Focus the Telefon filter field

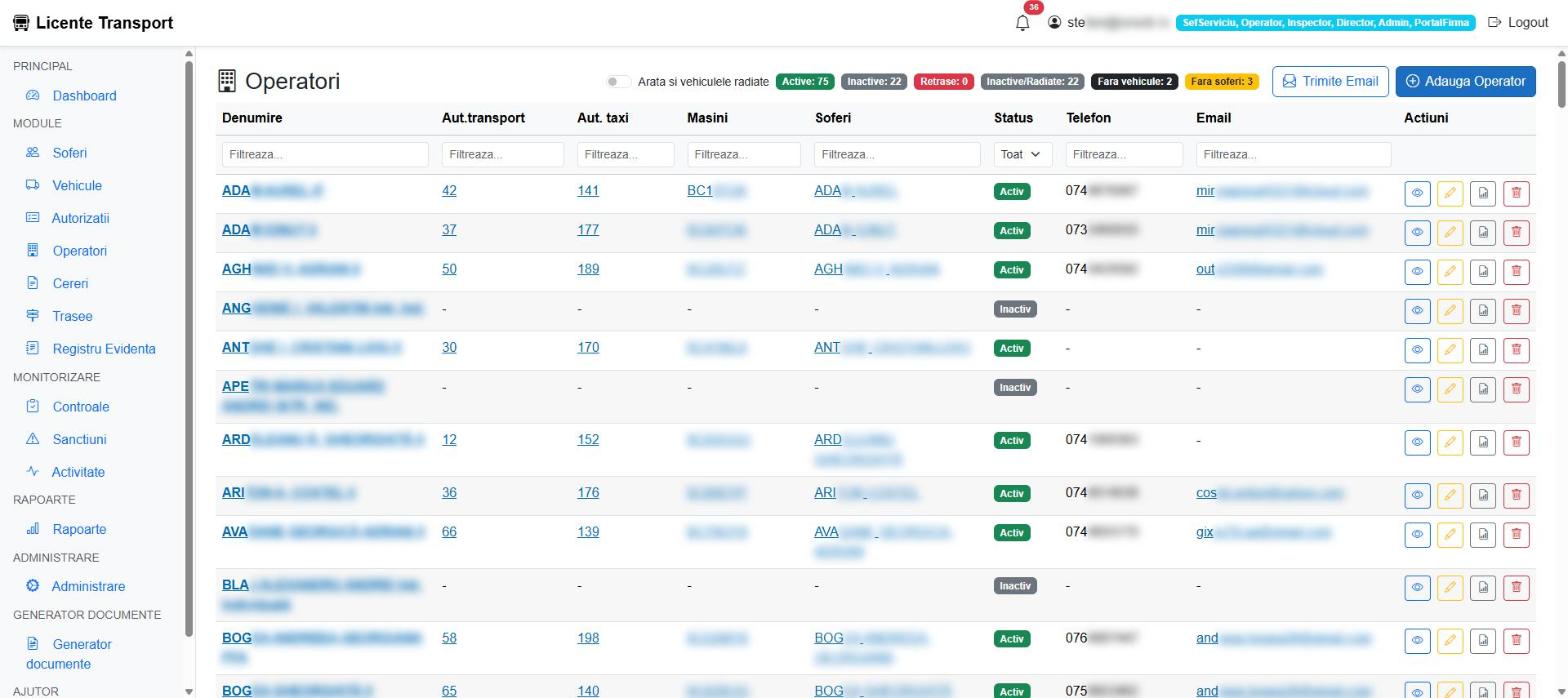pyautogui.click(x=1124, y=154)
